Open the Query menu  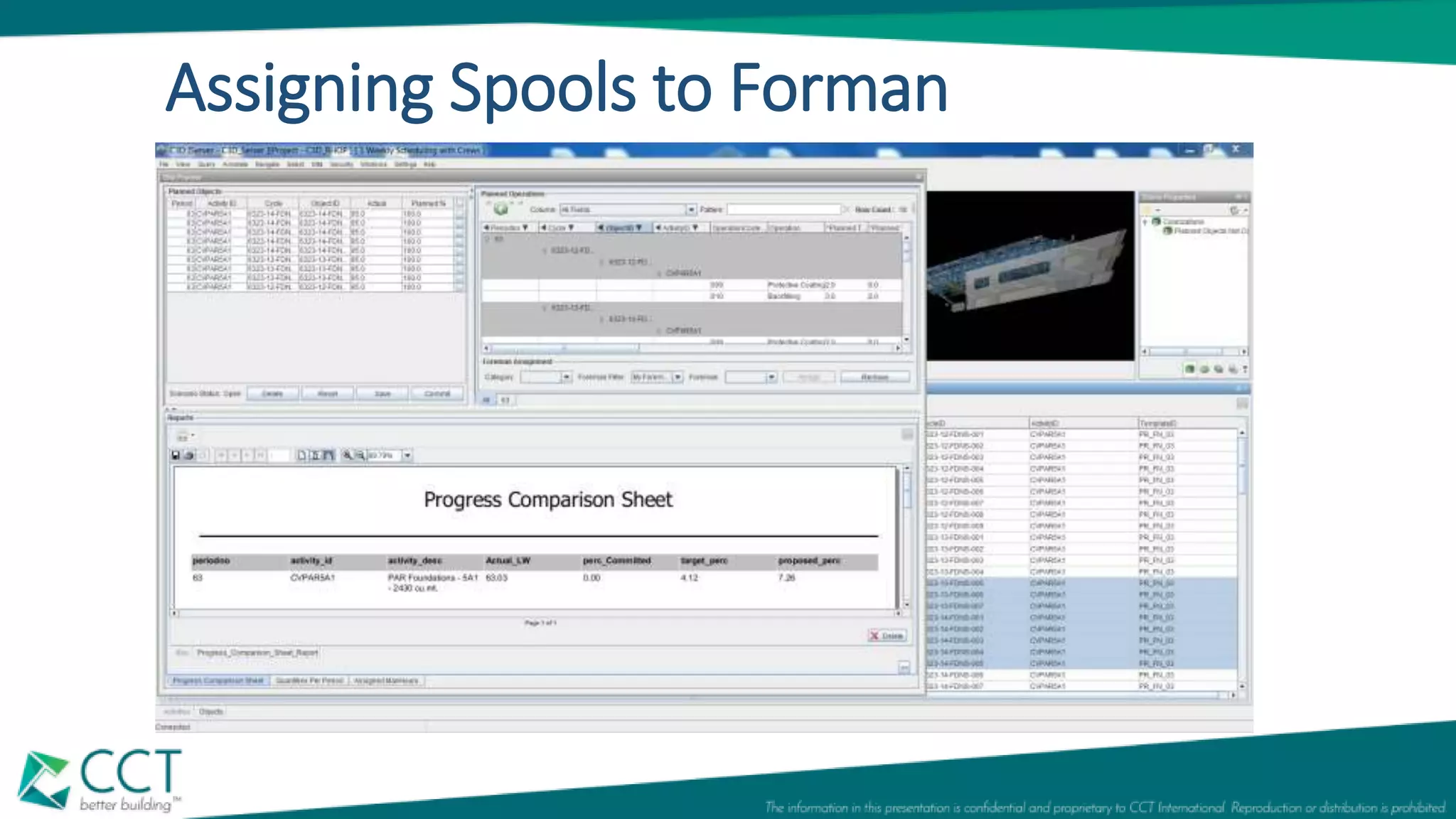206,164
